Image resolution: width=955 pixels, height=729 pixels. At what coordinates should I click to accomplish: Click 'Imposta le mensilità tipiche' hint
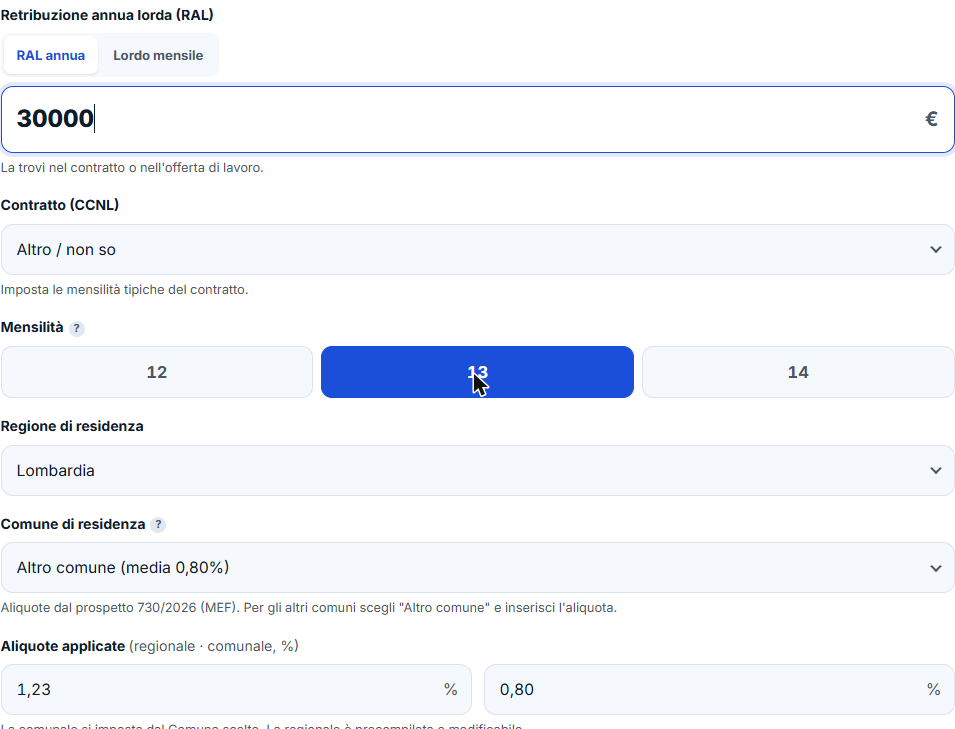[x=124, y=289]
